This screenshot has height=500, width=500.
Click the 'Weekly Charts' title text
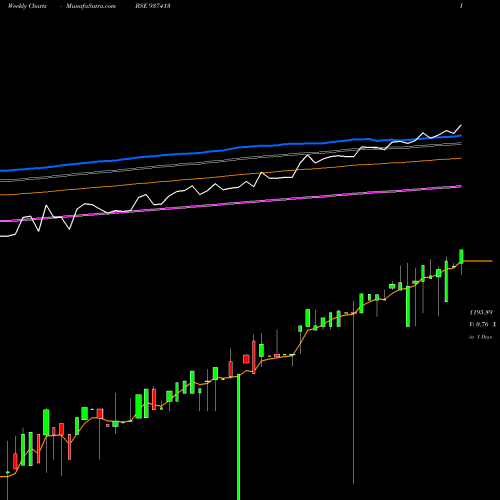[27, 6]
